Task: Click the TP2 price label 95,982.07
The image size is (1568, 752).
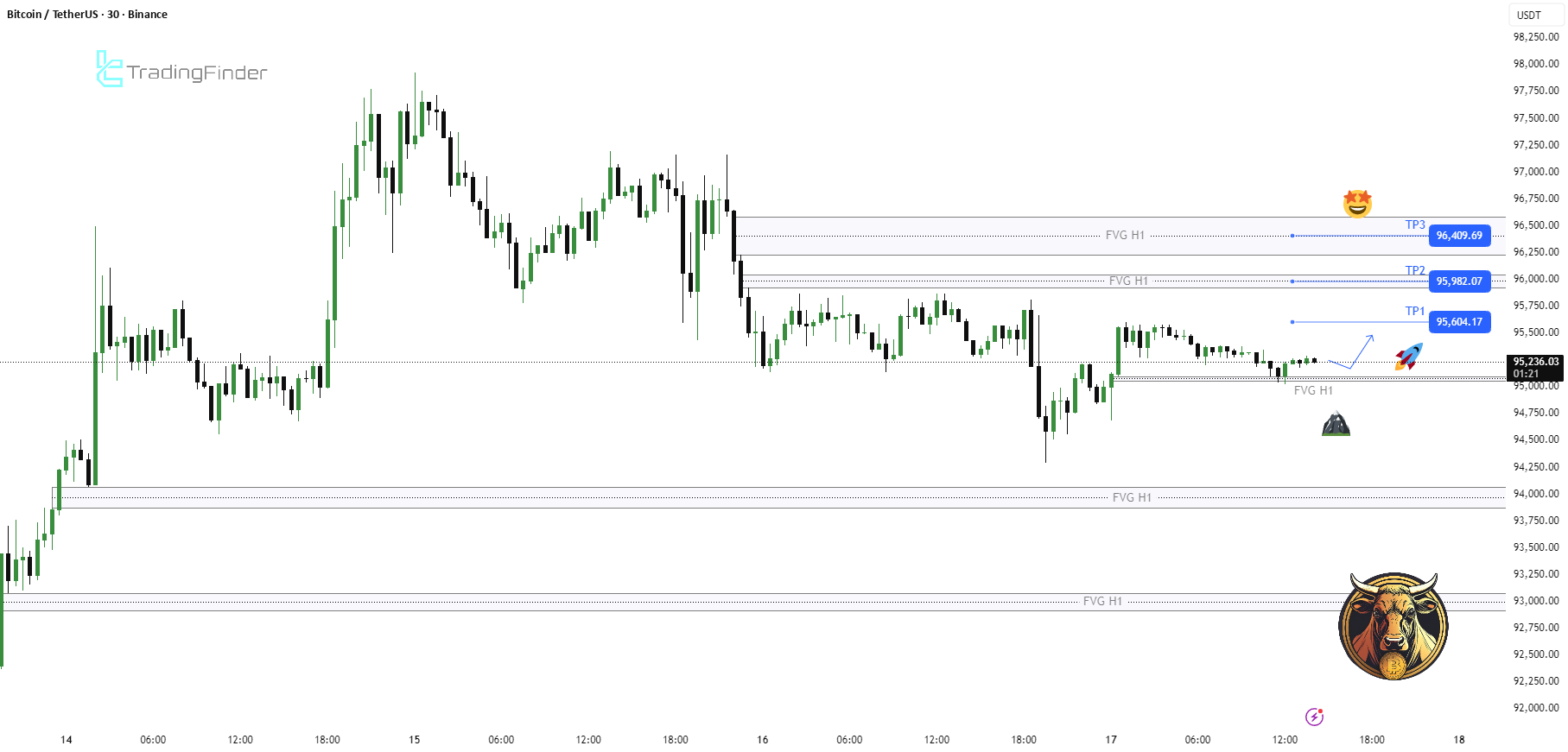Action: pyautogui.click(x=1459, y=281)
